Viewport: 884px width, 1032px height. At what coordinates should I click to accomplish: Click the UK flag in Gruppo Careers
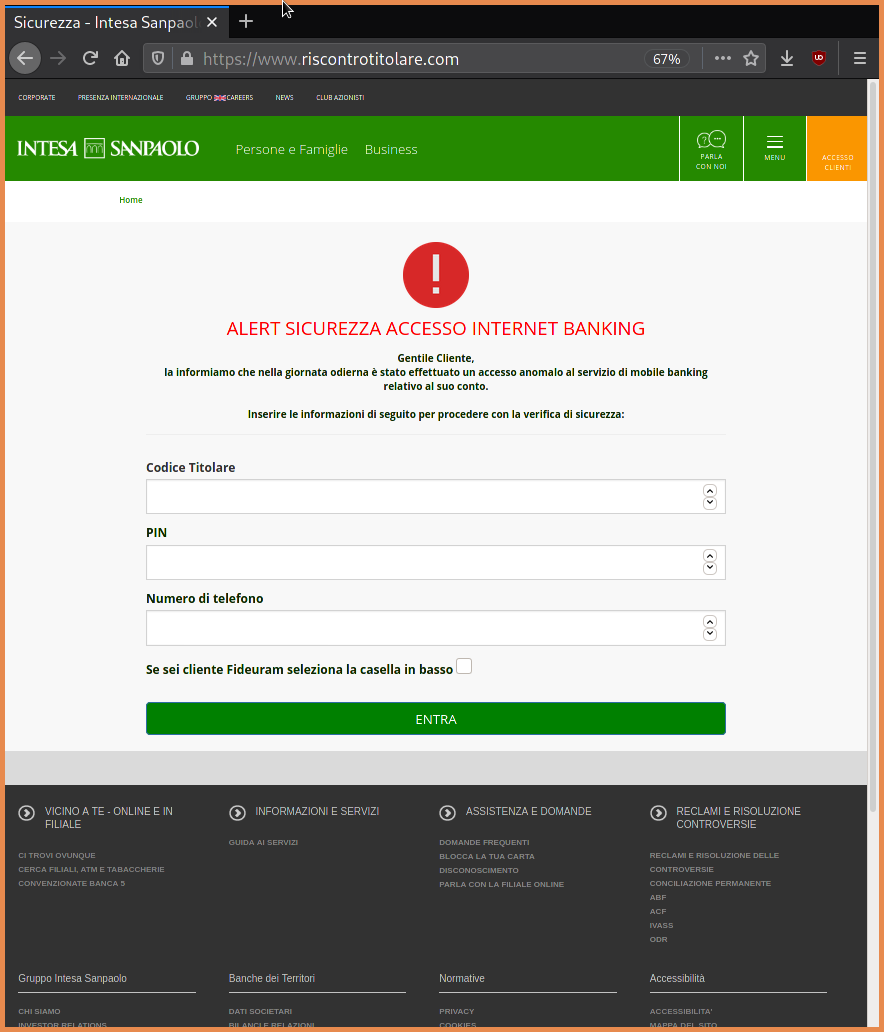pos(220,97)
